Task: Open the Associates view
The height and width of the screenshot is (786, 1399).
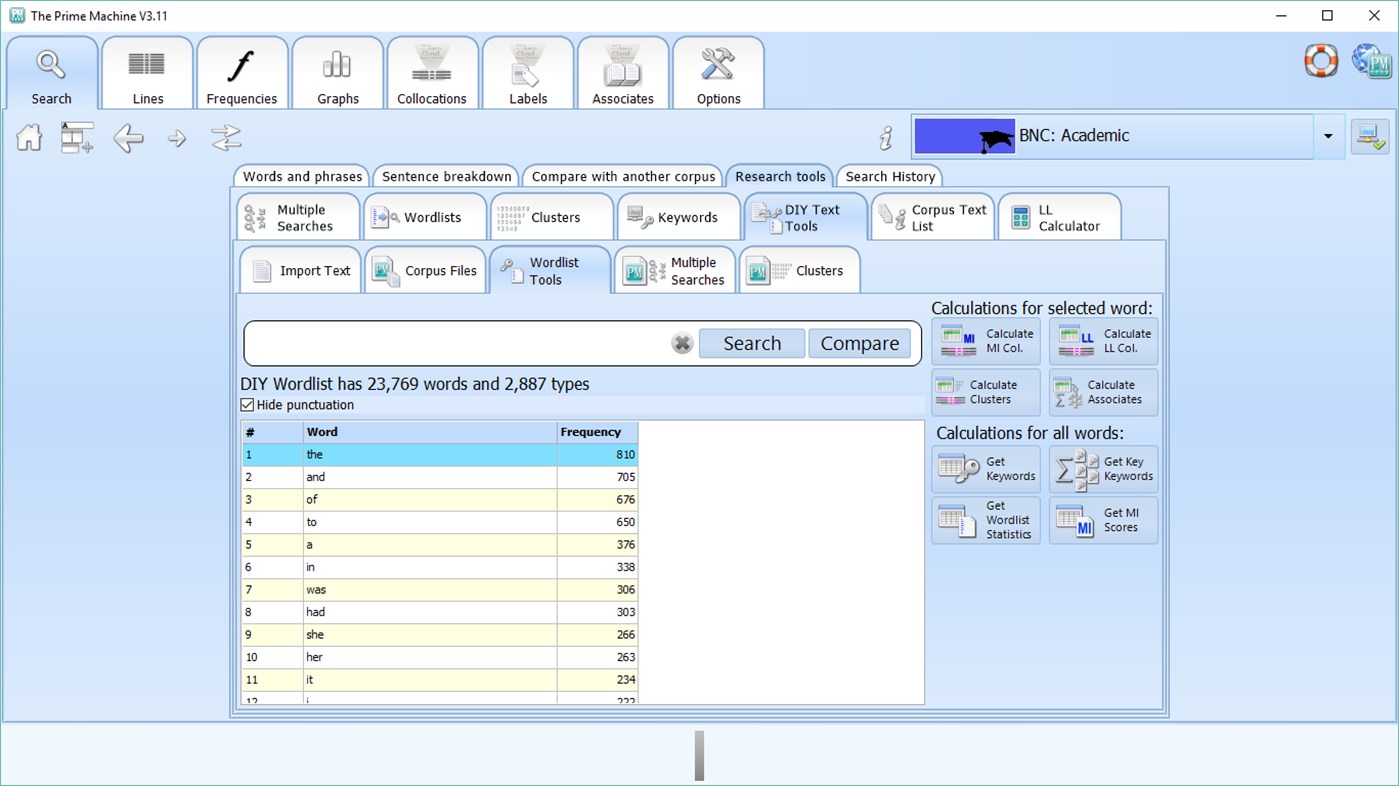Action: point(623,73)
